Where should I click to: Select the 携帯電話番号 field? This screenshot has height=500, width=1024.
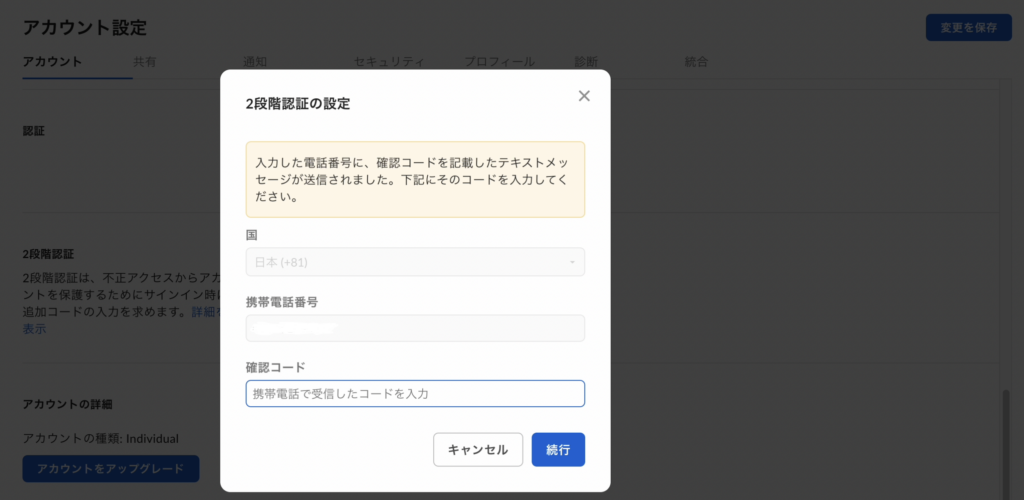click(415, 328)
